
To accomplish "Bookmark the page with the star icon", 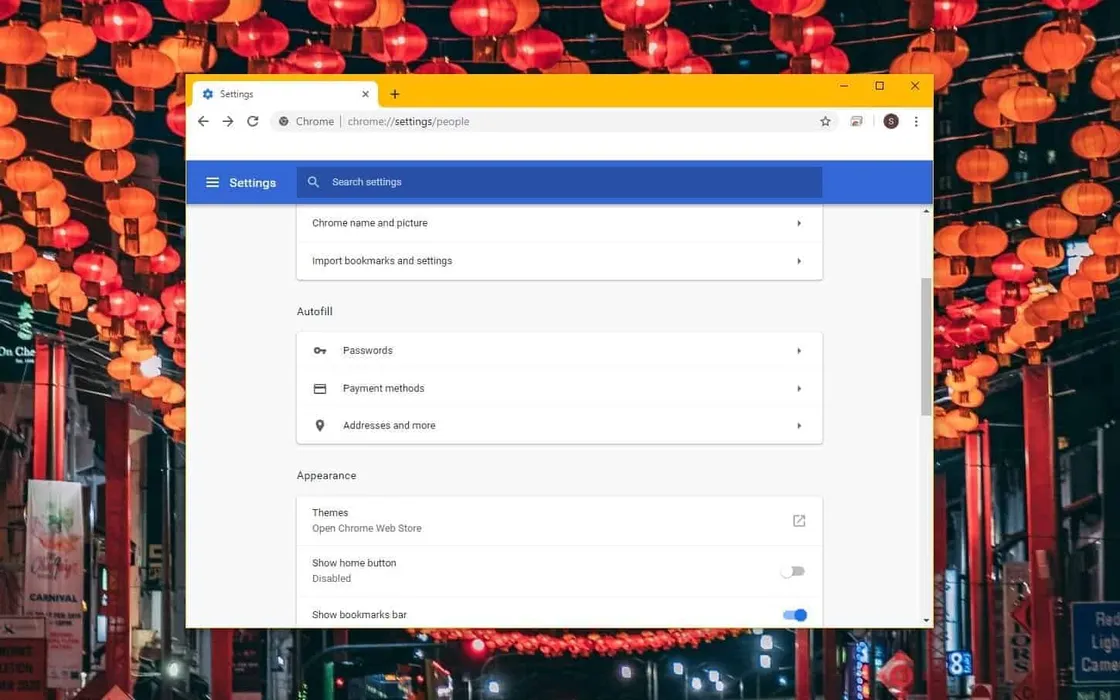I will [x=825, y=121].
